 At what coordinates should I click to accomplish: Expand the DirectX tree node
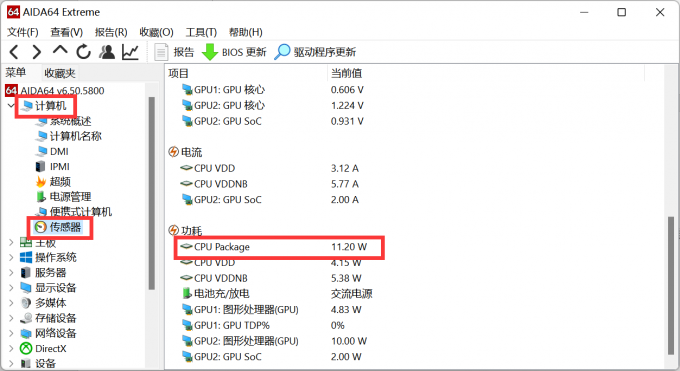(11, 348)
